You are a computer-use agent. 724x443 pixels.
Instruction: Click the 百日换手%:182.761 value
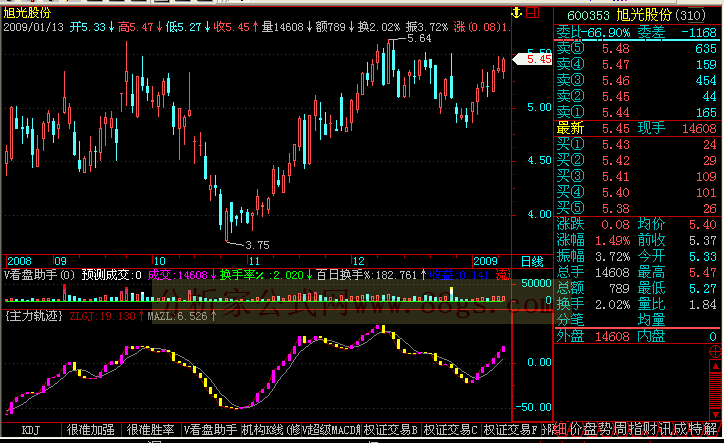368,275
